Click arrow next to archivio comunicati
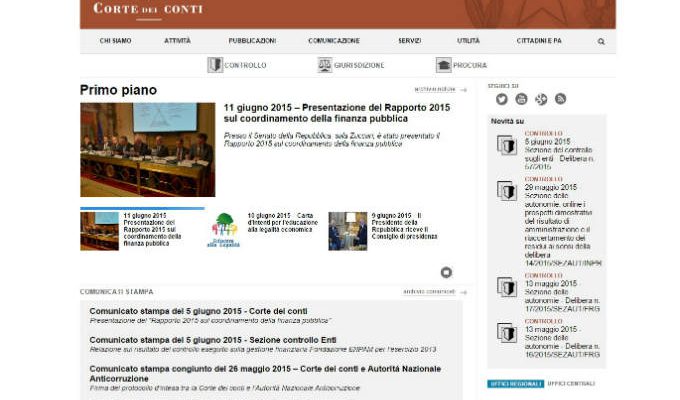The height and width of the screenshot is (400, 680). point(464,292)
